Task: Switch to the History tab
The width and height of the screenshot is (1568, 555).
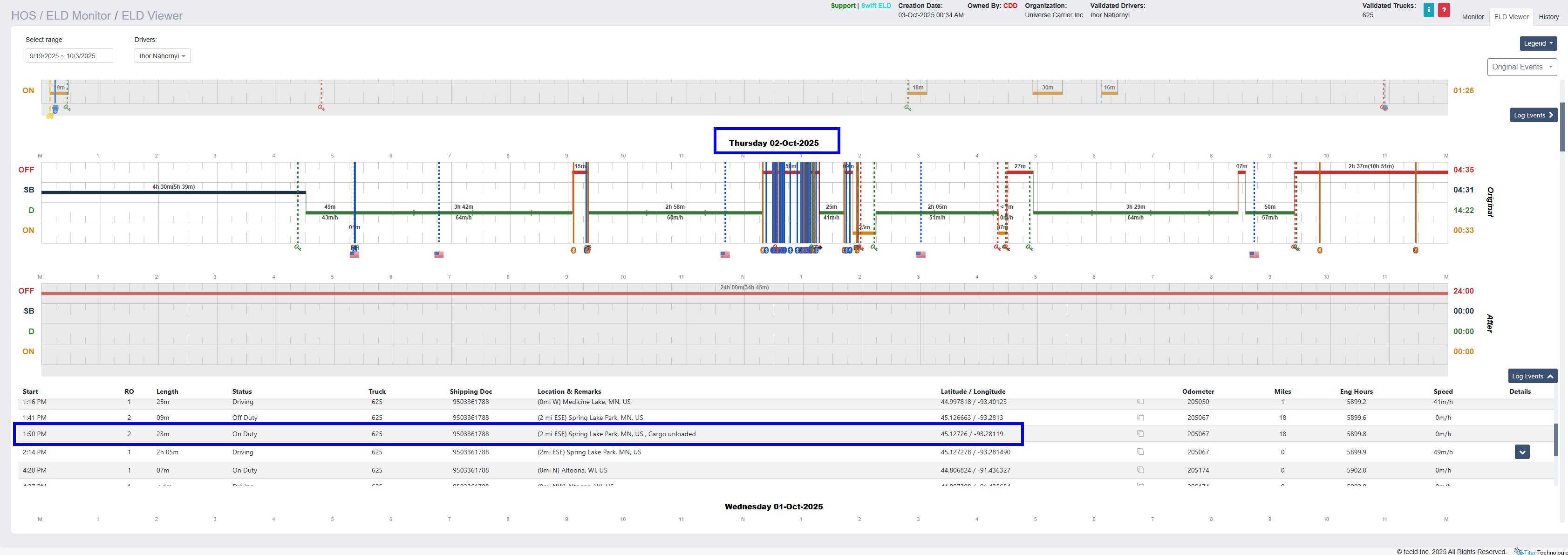Action: pyautogui.click(x=1548, y=17)
